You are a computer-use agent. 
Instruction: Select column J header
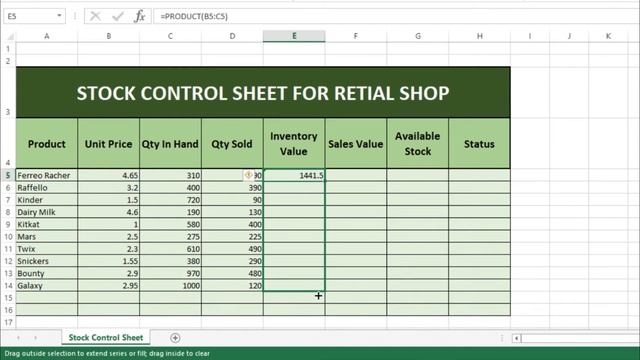coord(569,36)
